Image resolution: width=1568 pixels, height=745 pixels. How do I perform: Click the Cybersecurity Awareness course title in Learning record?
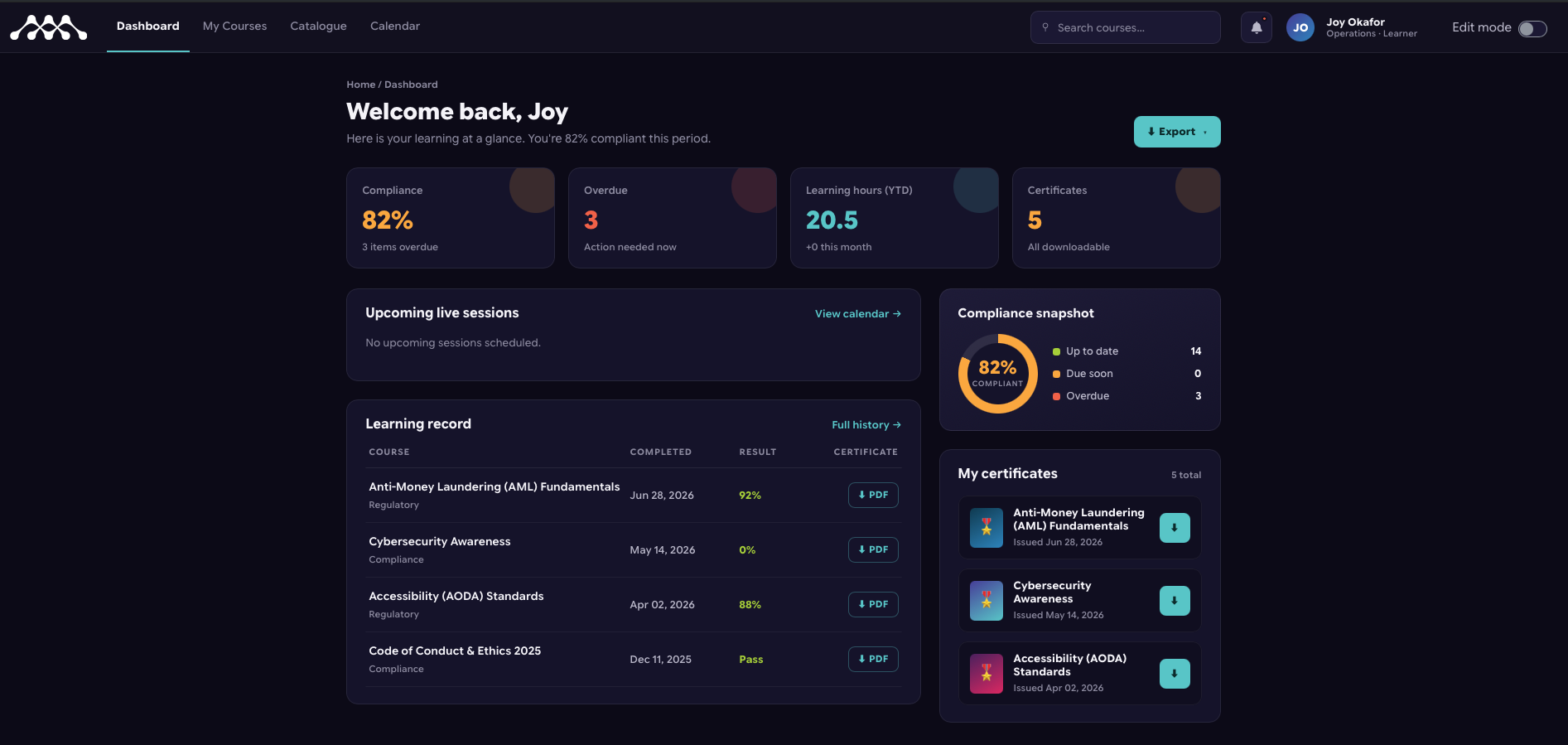point(440,542)
